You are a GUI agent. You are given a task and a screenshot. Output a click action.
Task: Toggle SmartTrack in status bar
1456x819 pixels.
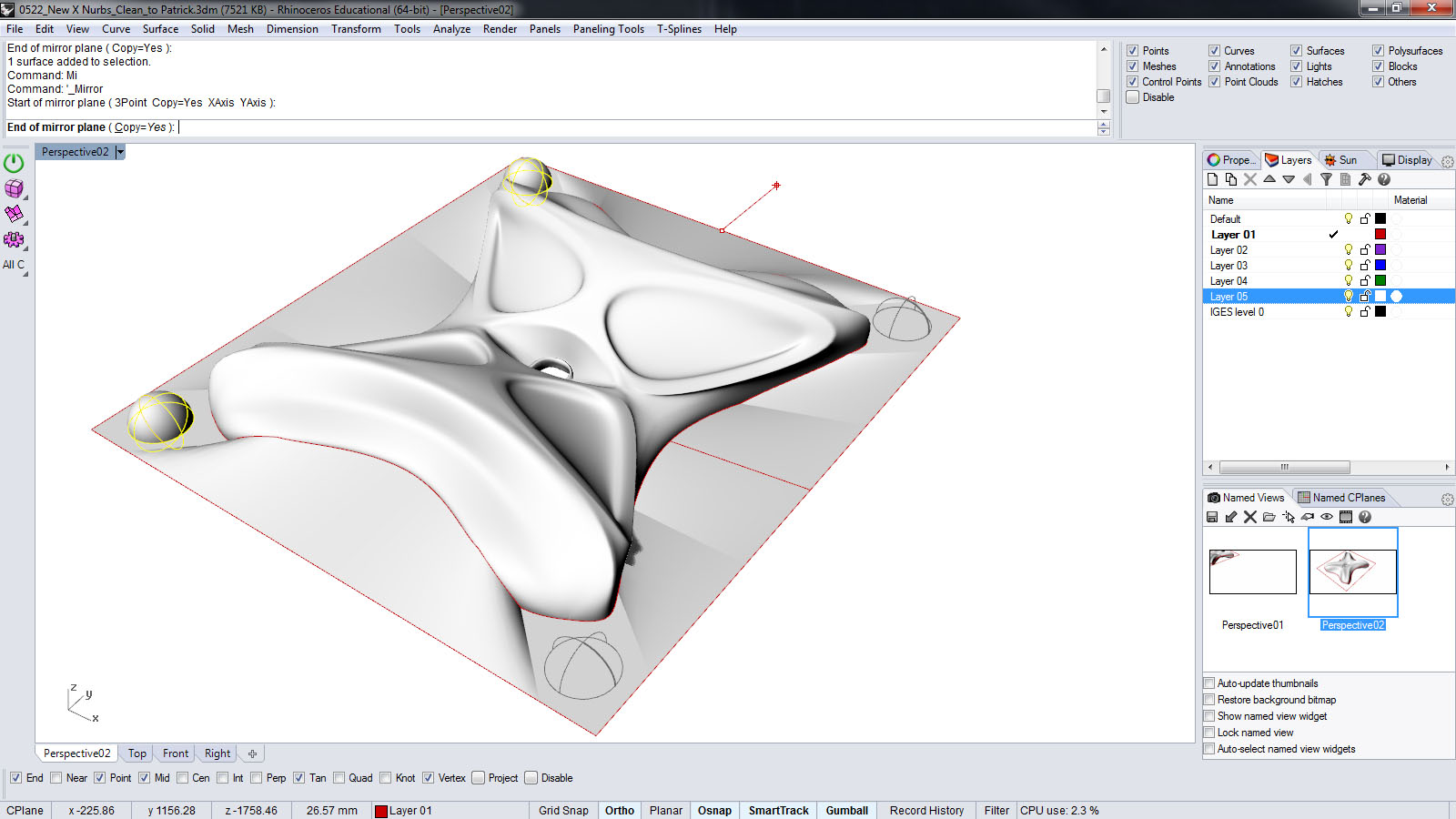(x=778, y=811)
